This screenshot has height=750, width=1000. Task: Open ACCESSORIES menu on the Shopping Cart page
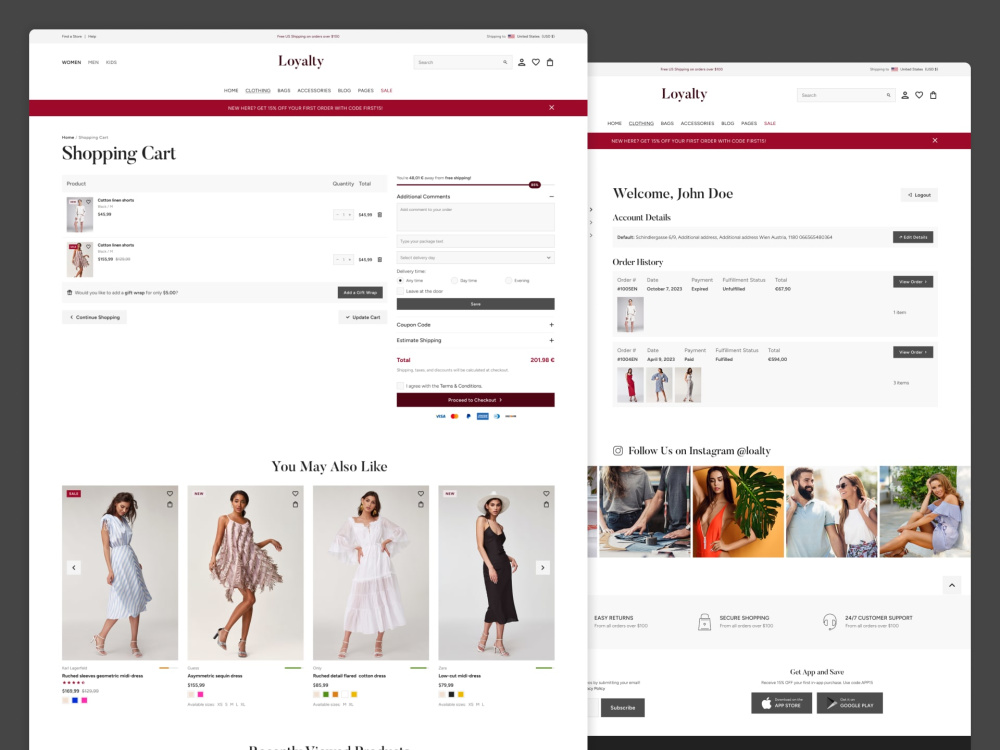coord(314,91)
